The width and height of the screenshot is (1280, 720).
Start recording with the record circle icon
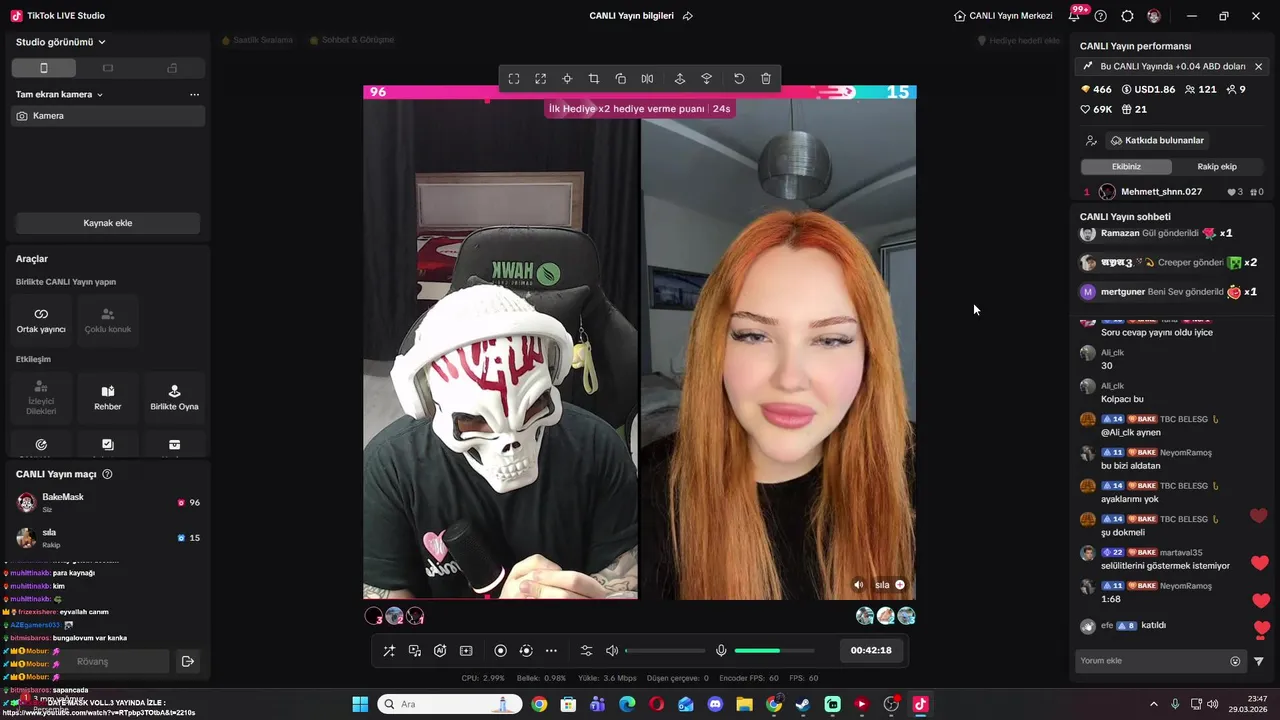(x=501, y=651)
